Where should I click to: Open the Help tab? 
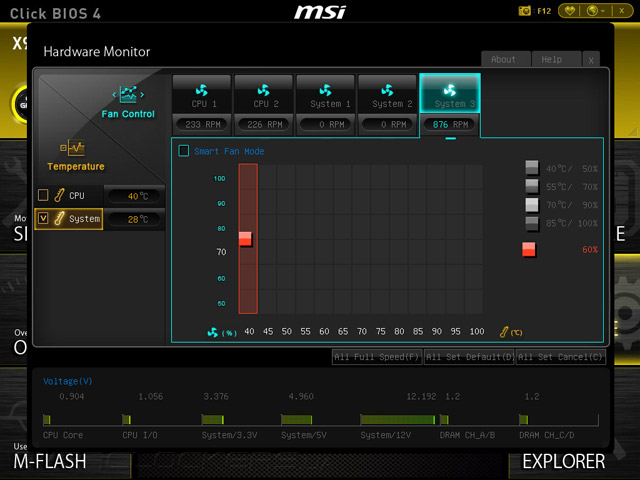point(556,60)
